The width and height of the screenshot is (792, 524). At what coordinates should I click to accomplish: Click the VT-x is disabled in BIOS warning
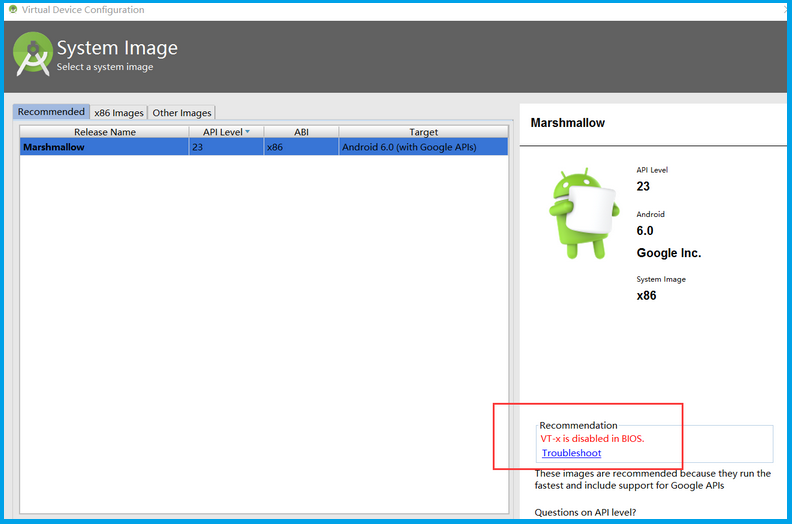click(592, 439)
